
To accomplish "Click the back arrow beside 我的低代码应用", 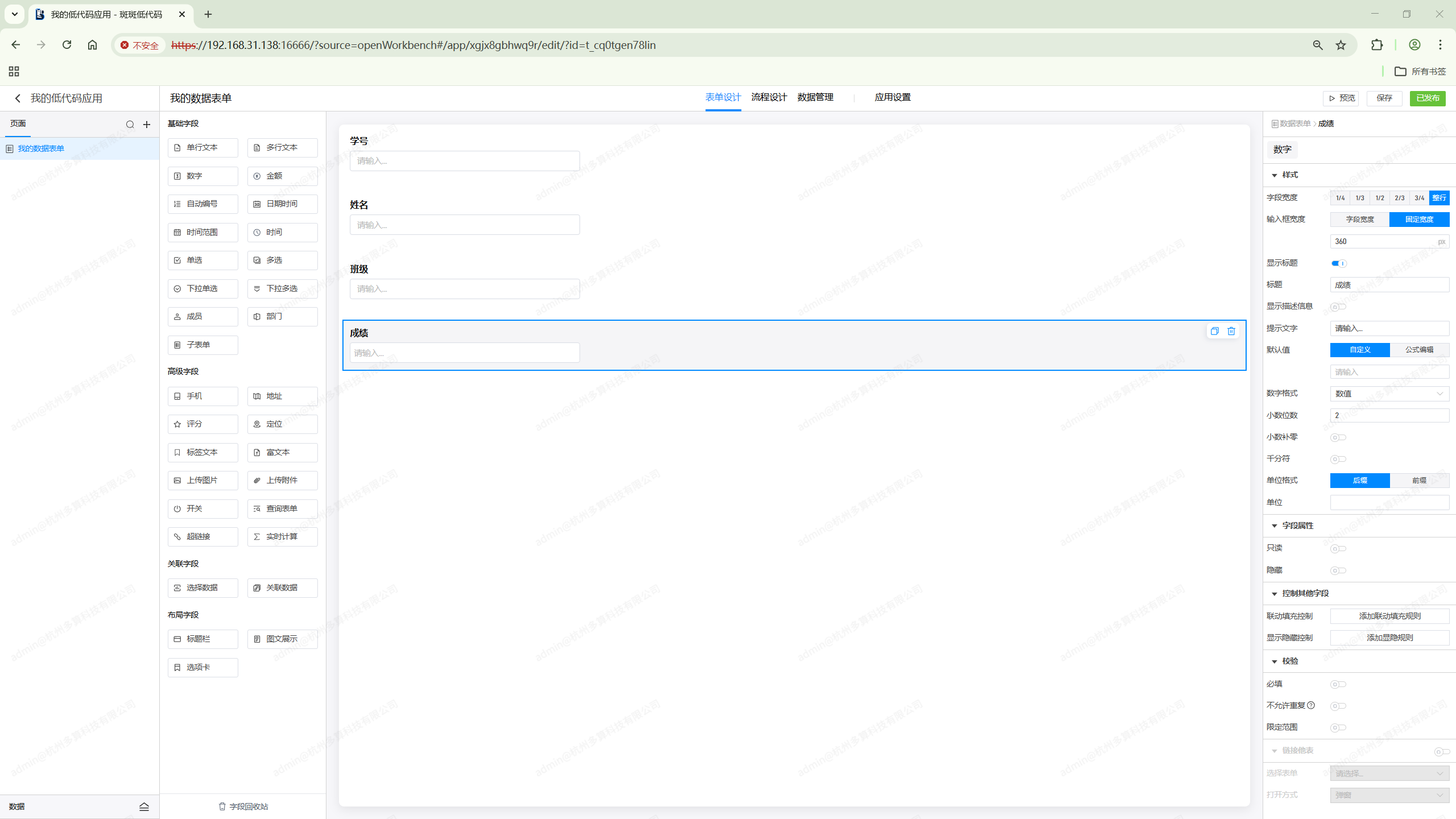I will coord(18,98).
